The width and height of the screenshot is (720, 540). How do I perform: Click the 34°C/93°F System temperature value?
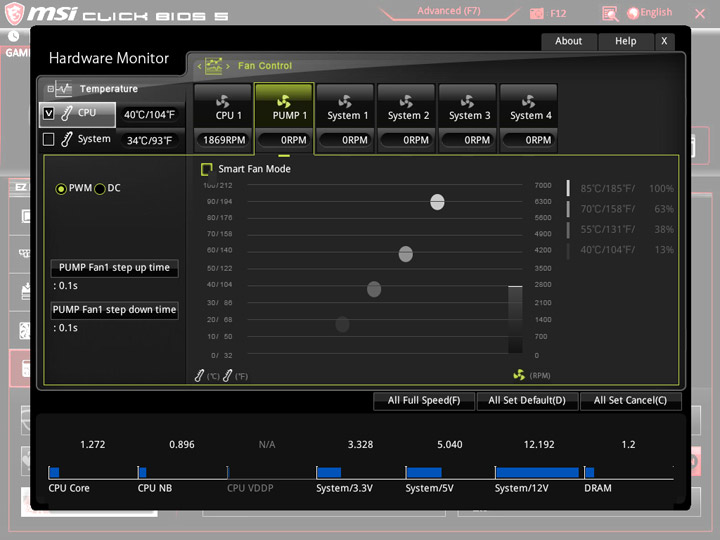149,141
